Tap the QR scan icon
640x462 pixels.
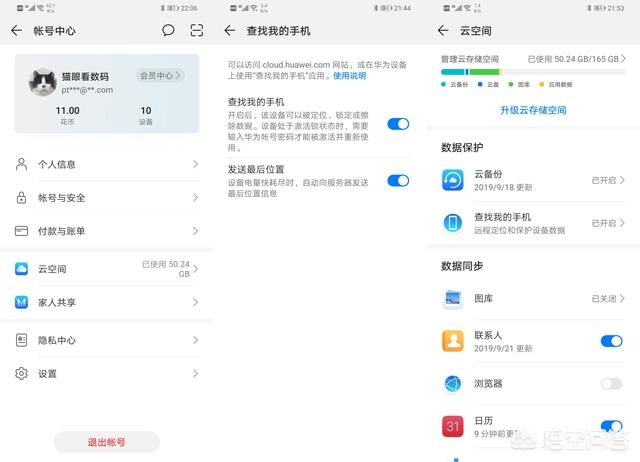pyautogui.click(x=196, y=31)
